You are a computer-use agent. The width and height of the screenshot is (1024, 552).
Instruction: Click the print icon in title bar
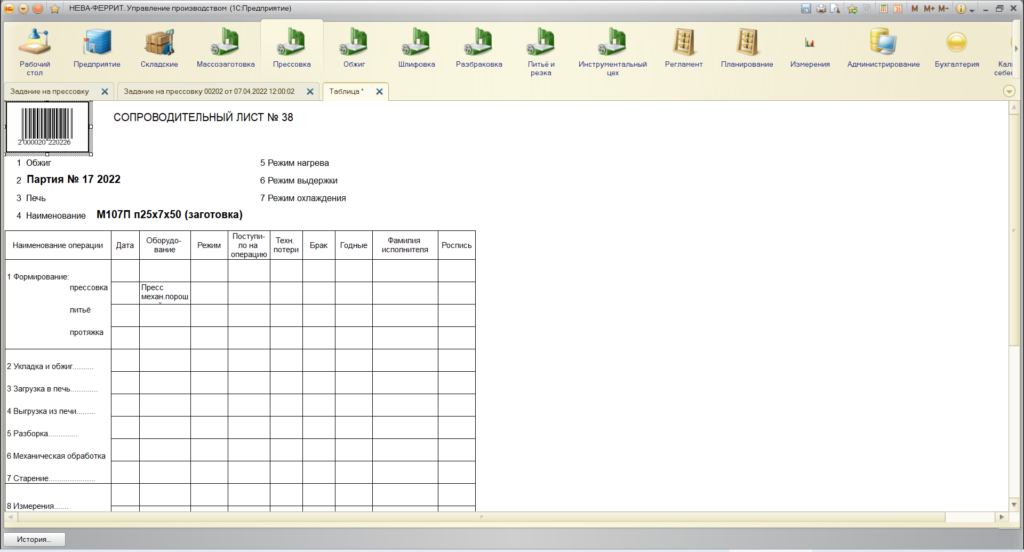click(821, 8)
